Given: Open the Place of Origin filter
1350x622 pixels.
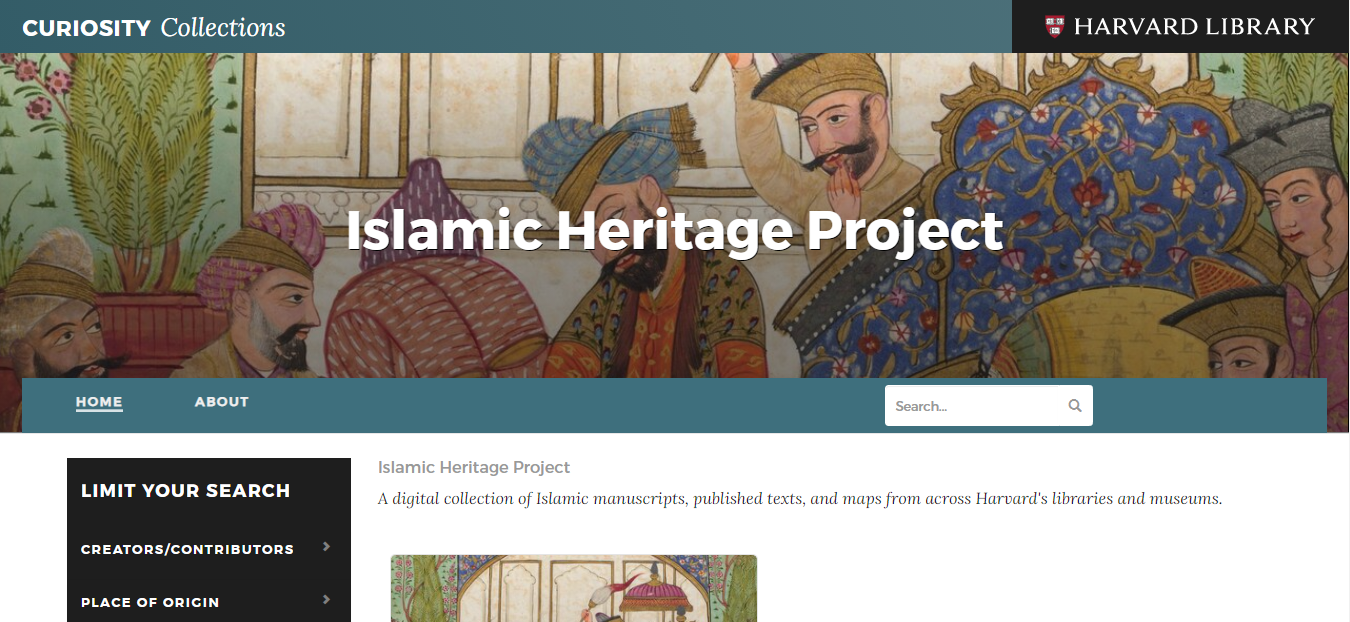Looking at the screenshot, I should tap(150, 602).
